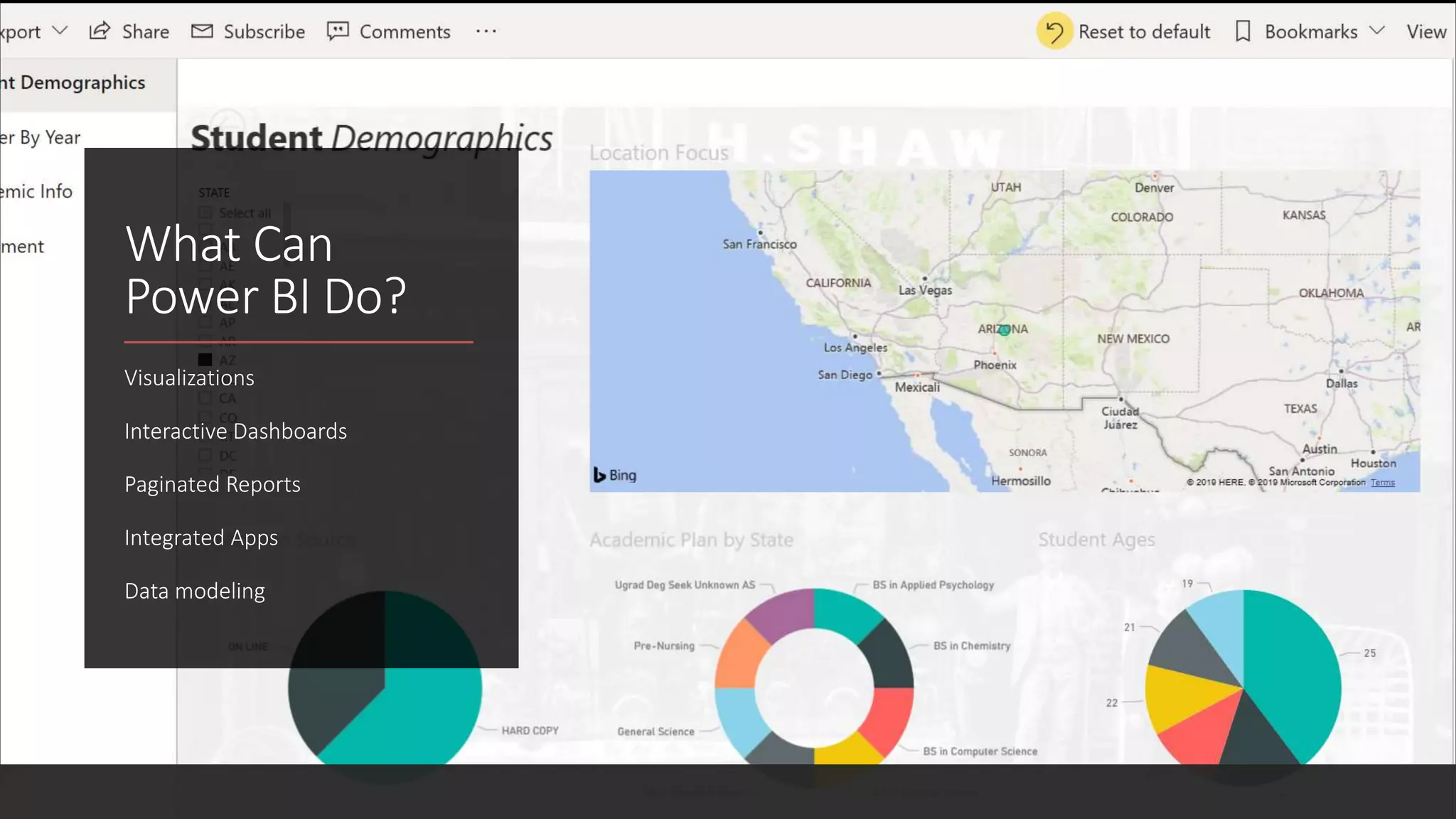Click the Denver label on map
This screenshot has height=819, width=1456.
(1154, 188)
